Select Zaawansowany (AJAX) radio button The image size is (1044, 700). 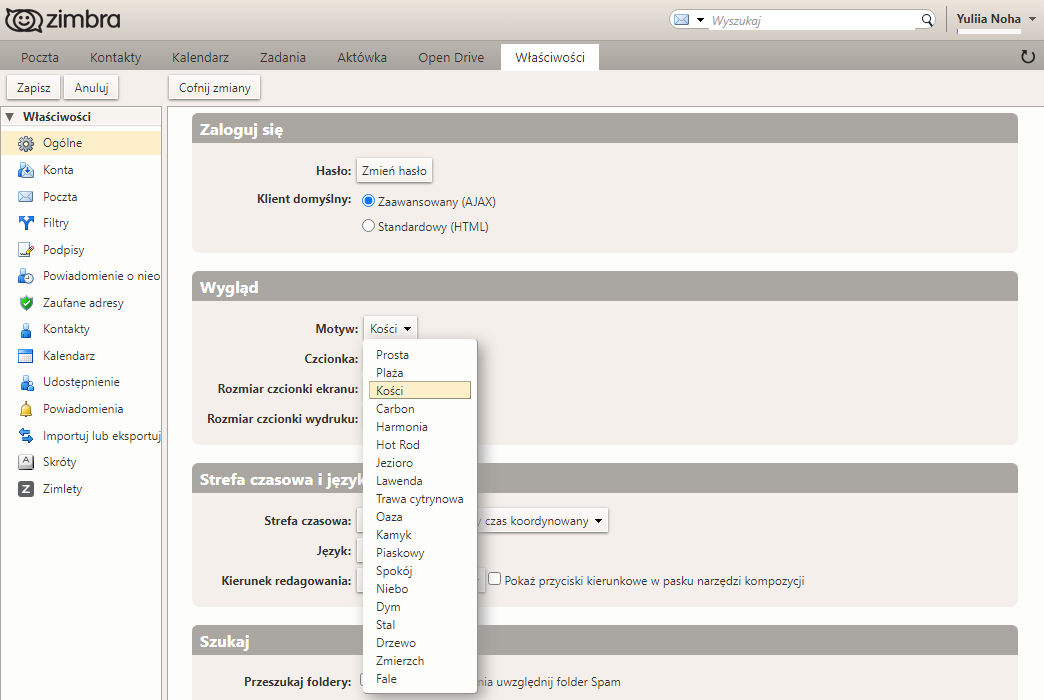(x=368, y=201)
